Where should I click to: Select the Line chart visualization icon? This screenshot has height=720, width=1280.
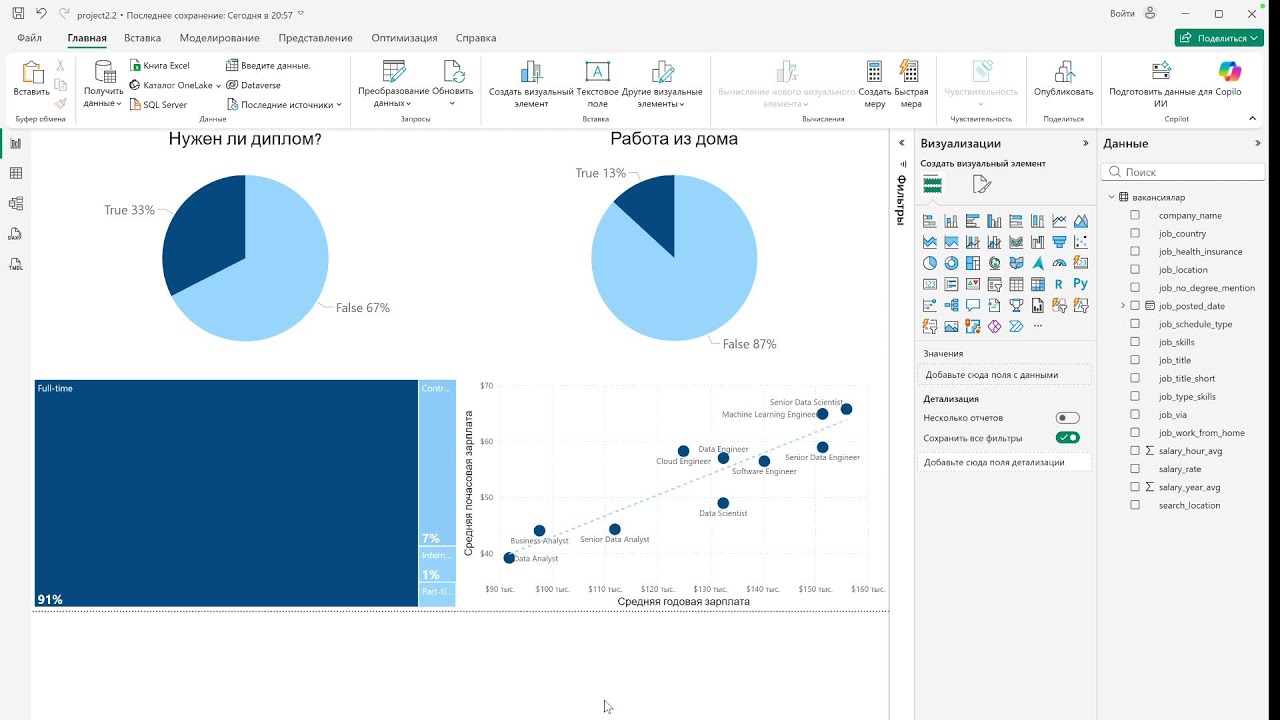tap(1059, 221)
